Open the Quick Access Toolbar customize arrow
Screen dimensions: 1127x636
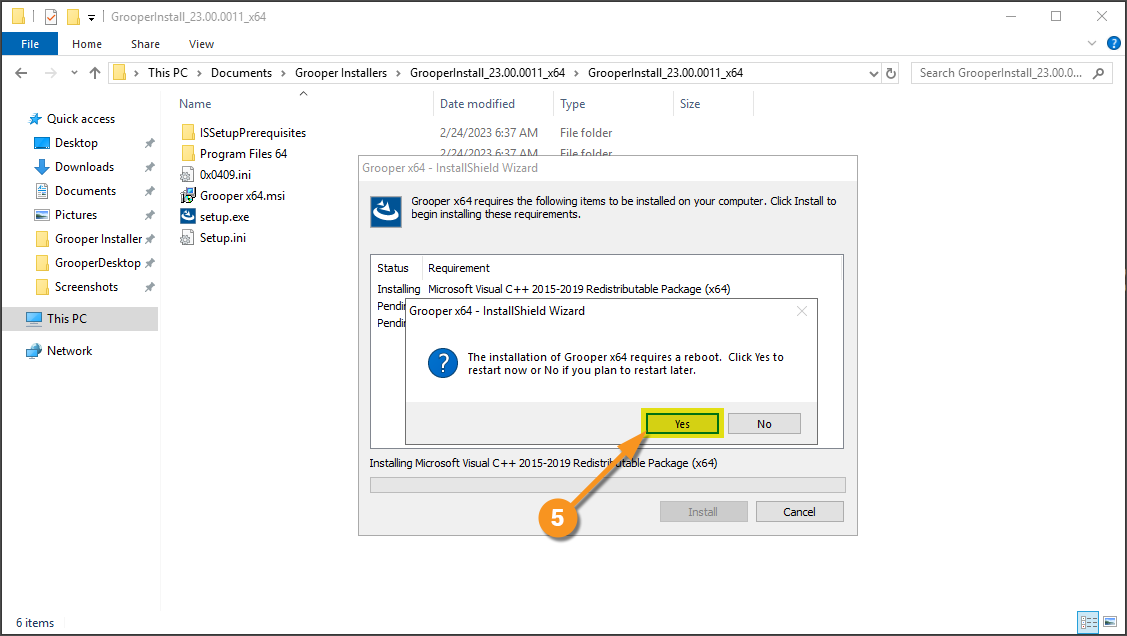coord(91,17)
